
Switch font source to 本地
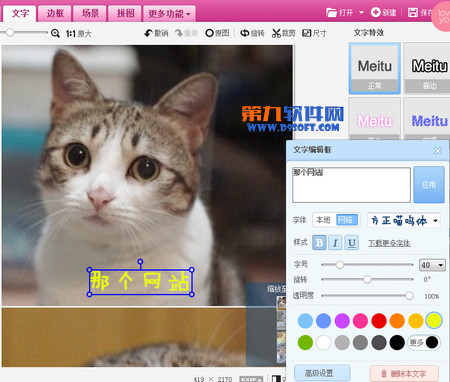coord(323,220)
